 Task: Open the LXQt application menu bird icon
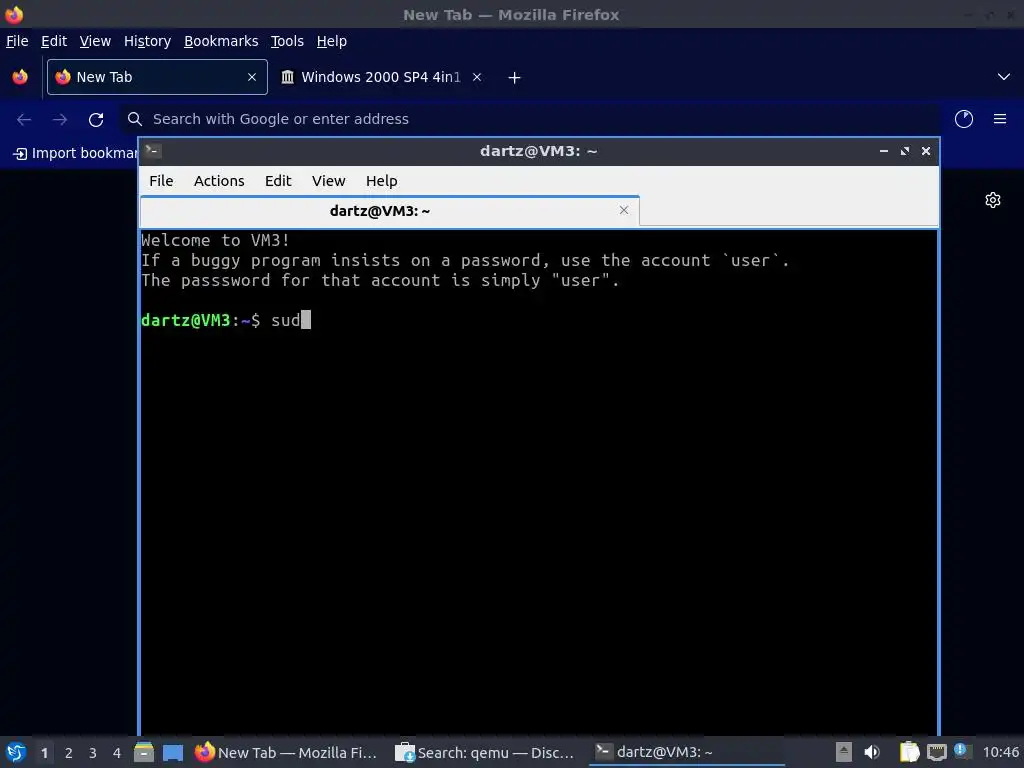point(16,752)
